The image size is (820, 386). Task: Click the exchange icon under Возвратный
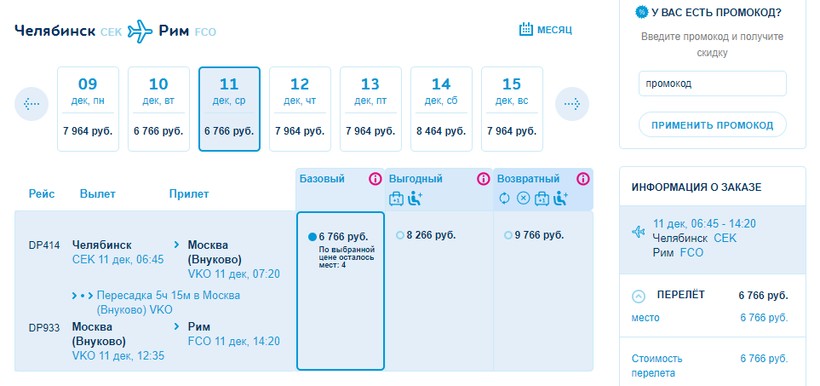[504, 198]
